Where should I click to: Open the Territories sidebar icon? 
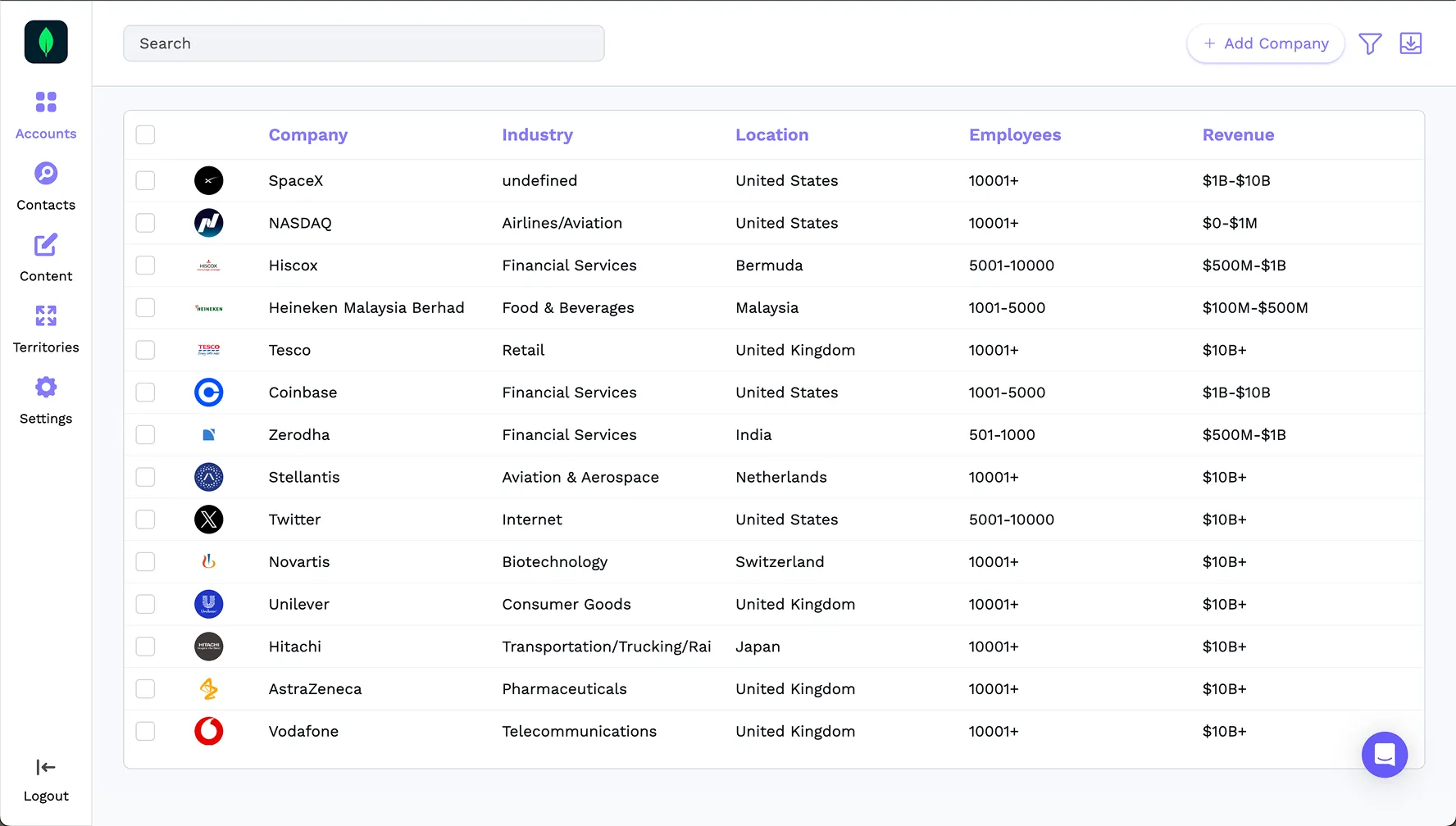click(x=46, y=316)
